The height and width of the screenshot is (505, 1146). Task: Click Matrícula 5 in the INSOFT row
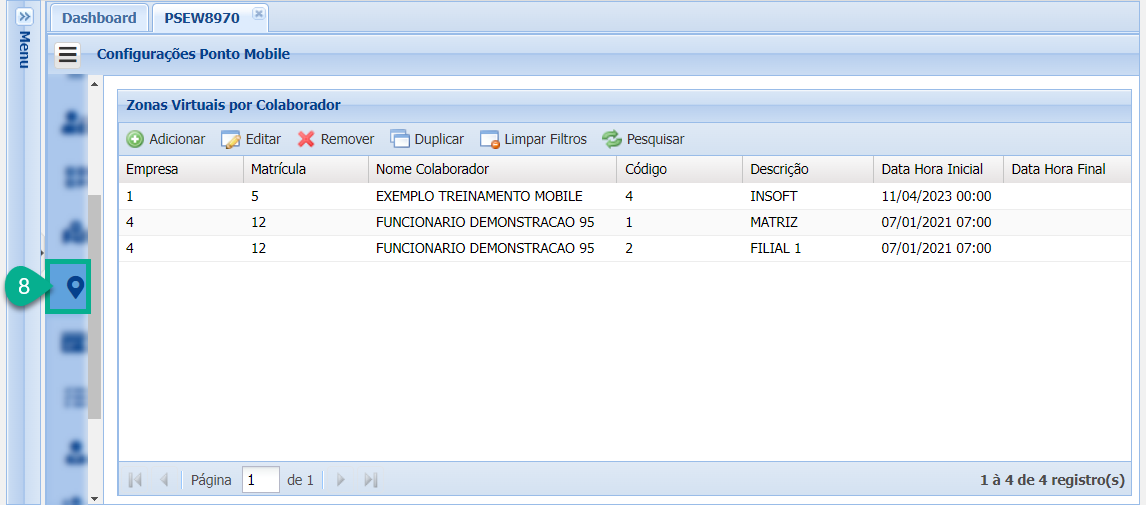click(x=306, y=196)
